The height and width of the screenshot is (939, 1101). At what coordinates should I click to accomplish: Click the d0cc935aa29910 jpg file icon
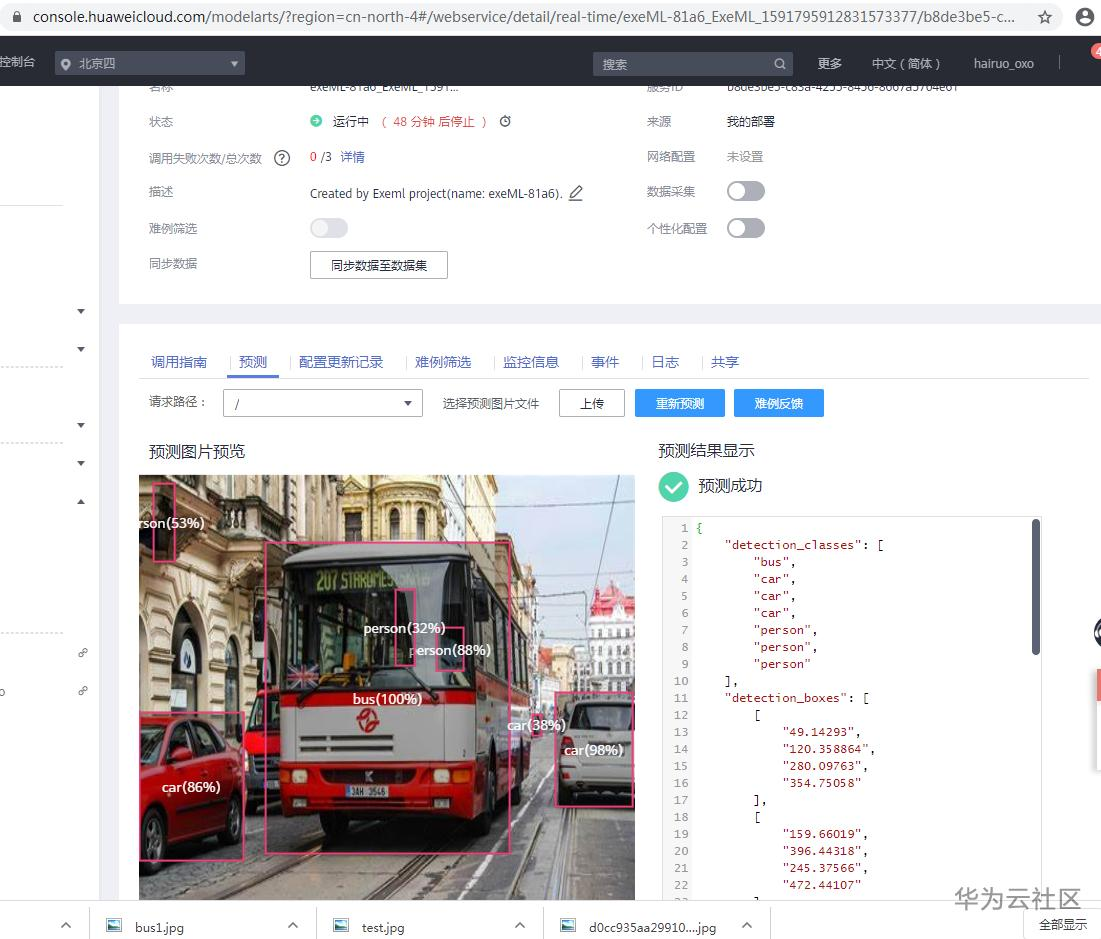(x=568, y=926)
